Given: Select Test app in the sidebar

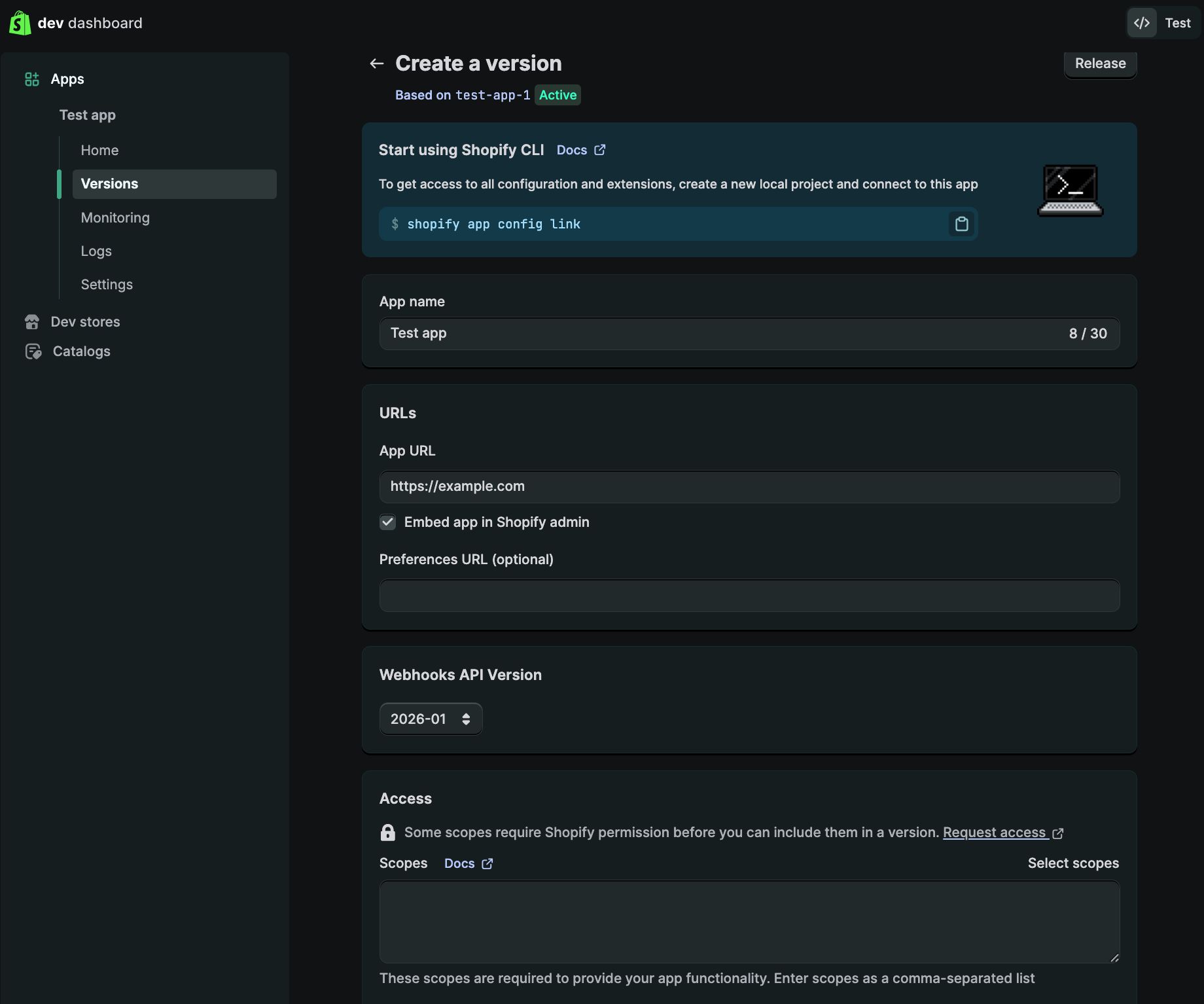Looking at the screenshot, I should coord(88,115).
